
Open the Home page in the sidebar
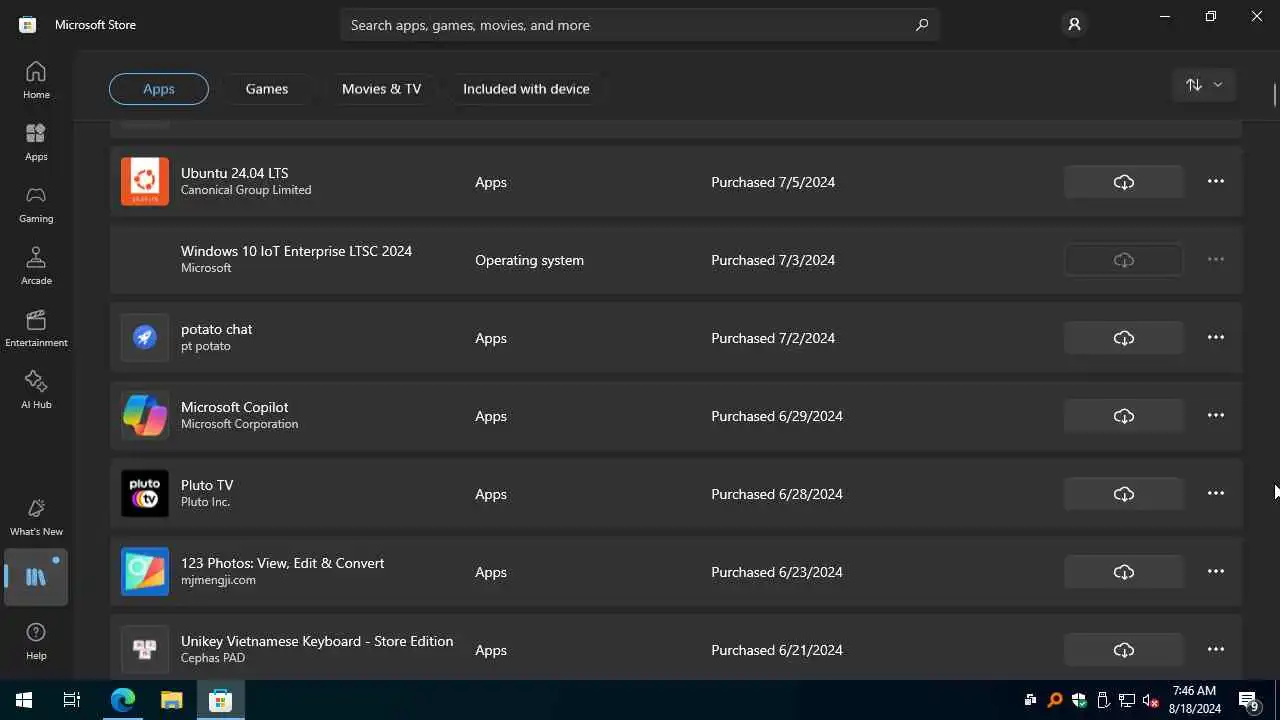tap(36, 80)
